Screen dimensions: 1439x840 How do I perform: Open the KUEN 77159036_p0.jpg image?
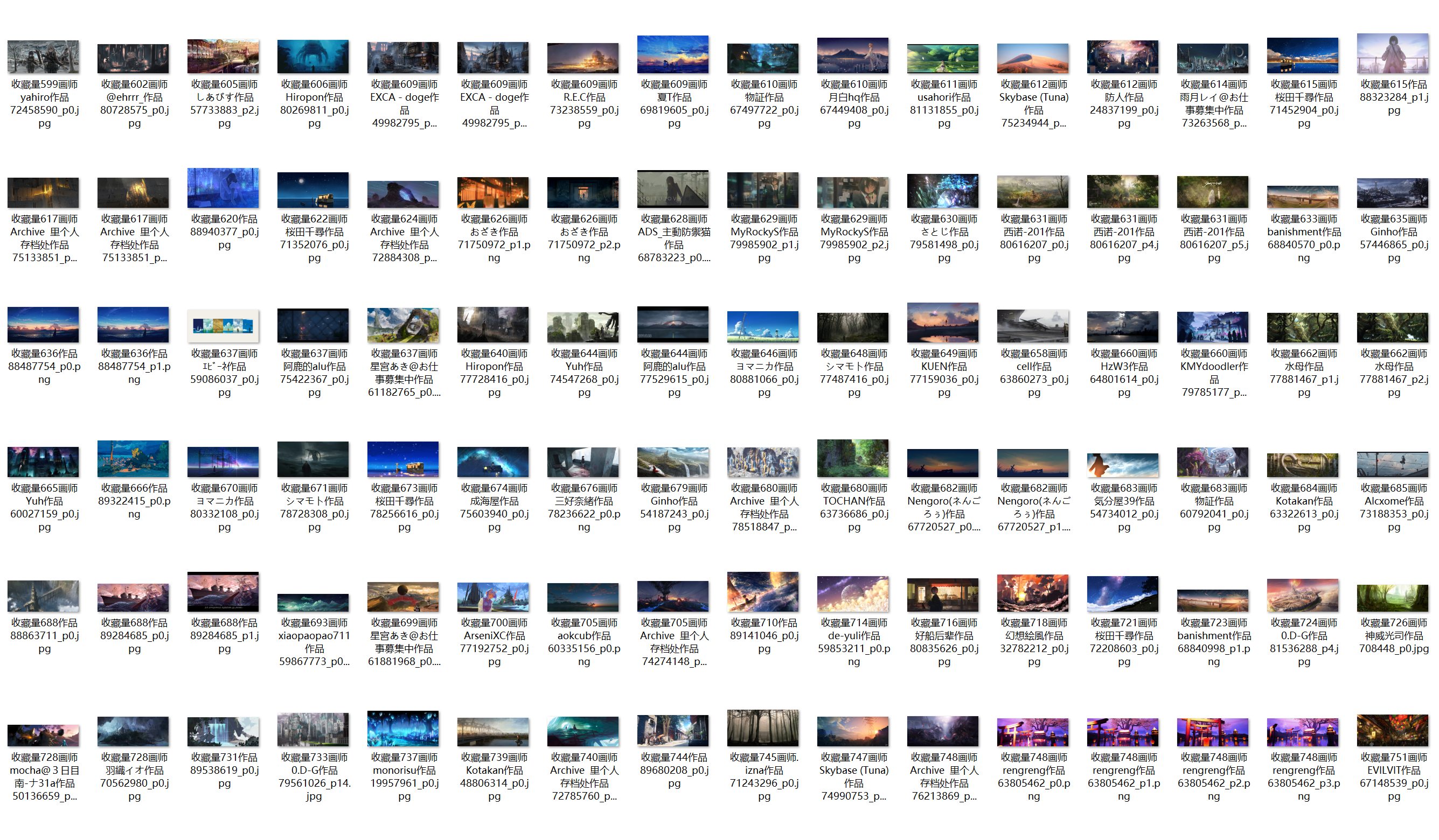(942, 323)
